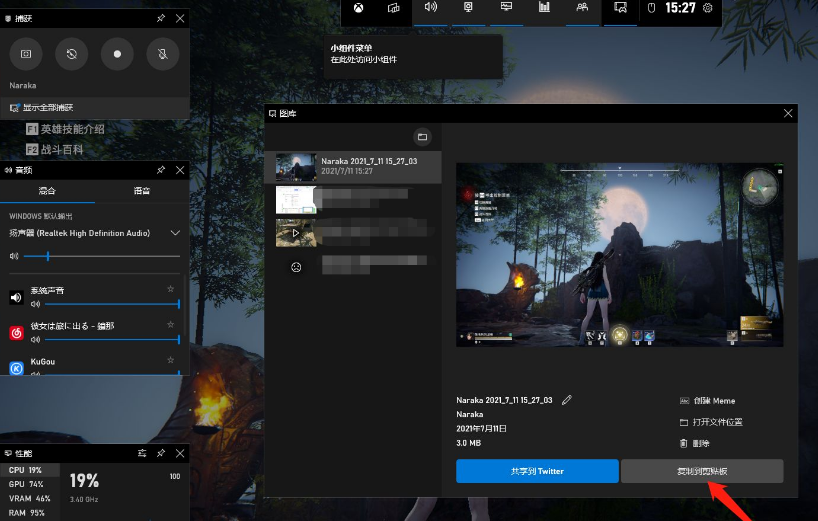The height and width of the screenshot is (521, 818).
Task: Pin the Capture widget
Action: (x=161, y=18)
